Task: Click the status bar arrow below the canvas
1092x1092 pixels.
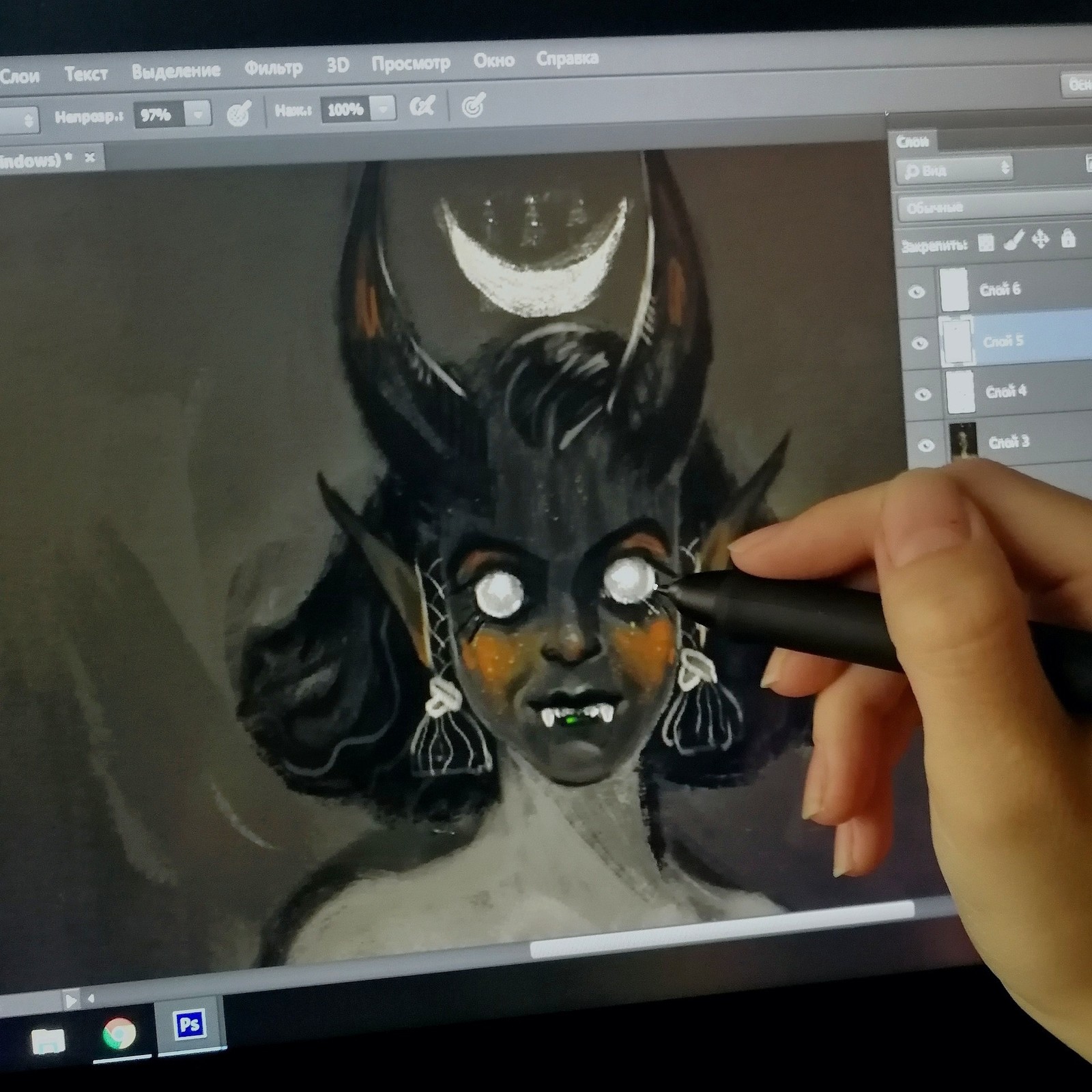Action: tap(71, 1001)
